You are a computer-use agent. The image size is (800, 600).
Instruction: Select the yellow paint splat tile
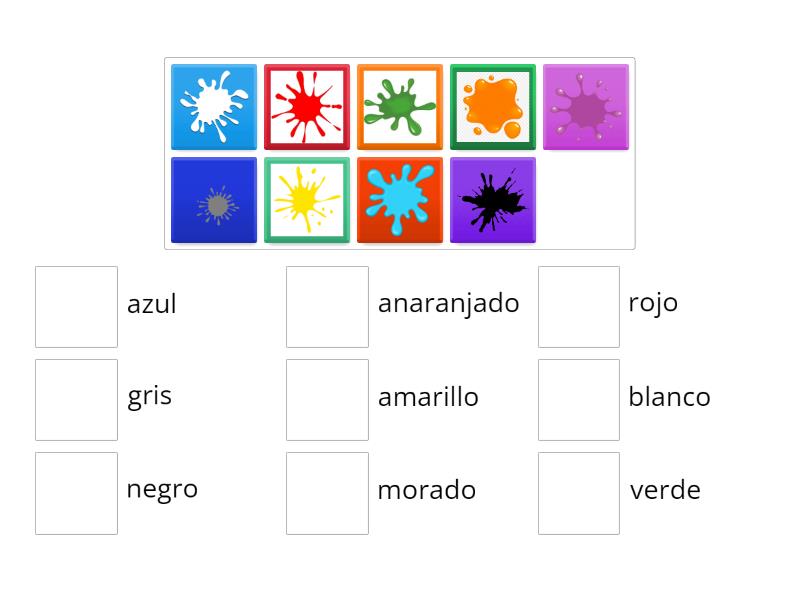coord(307,200)
